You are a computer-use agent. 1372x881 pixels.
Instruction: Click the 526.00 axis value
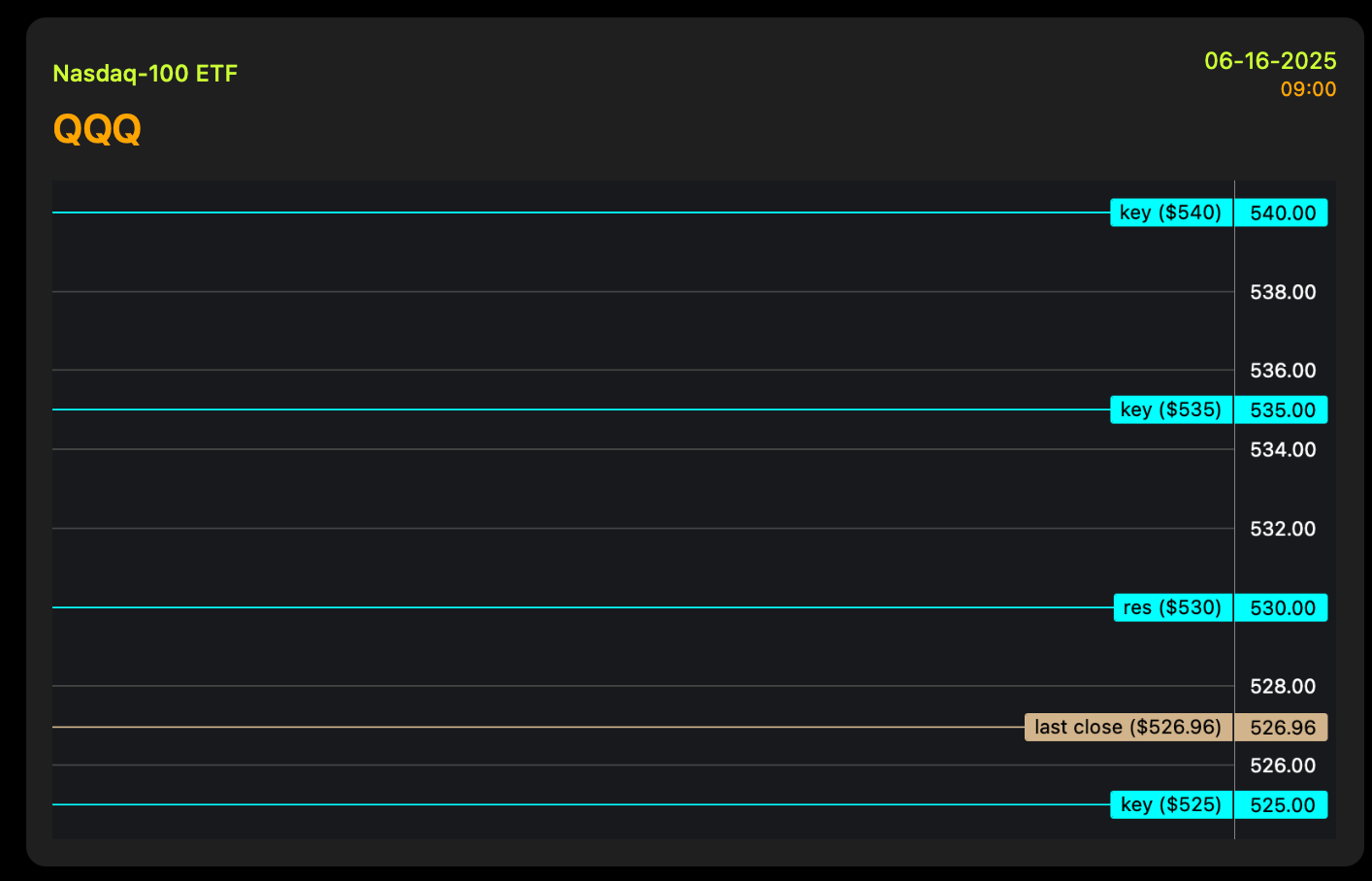click(x=1283, y=766)
